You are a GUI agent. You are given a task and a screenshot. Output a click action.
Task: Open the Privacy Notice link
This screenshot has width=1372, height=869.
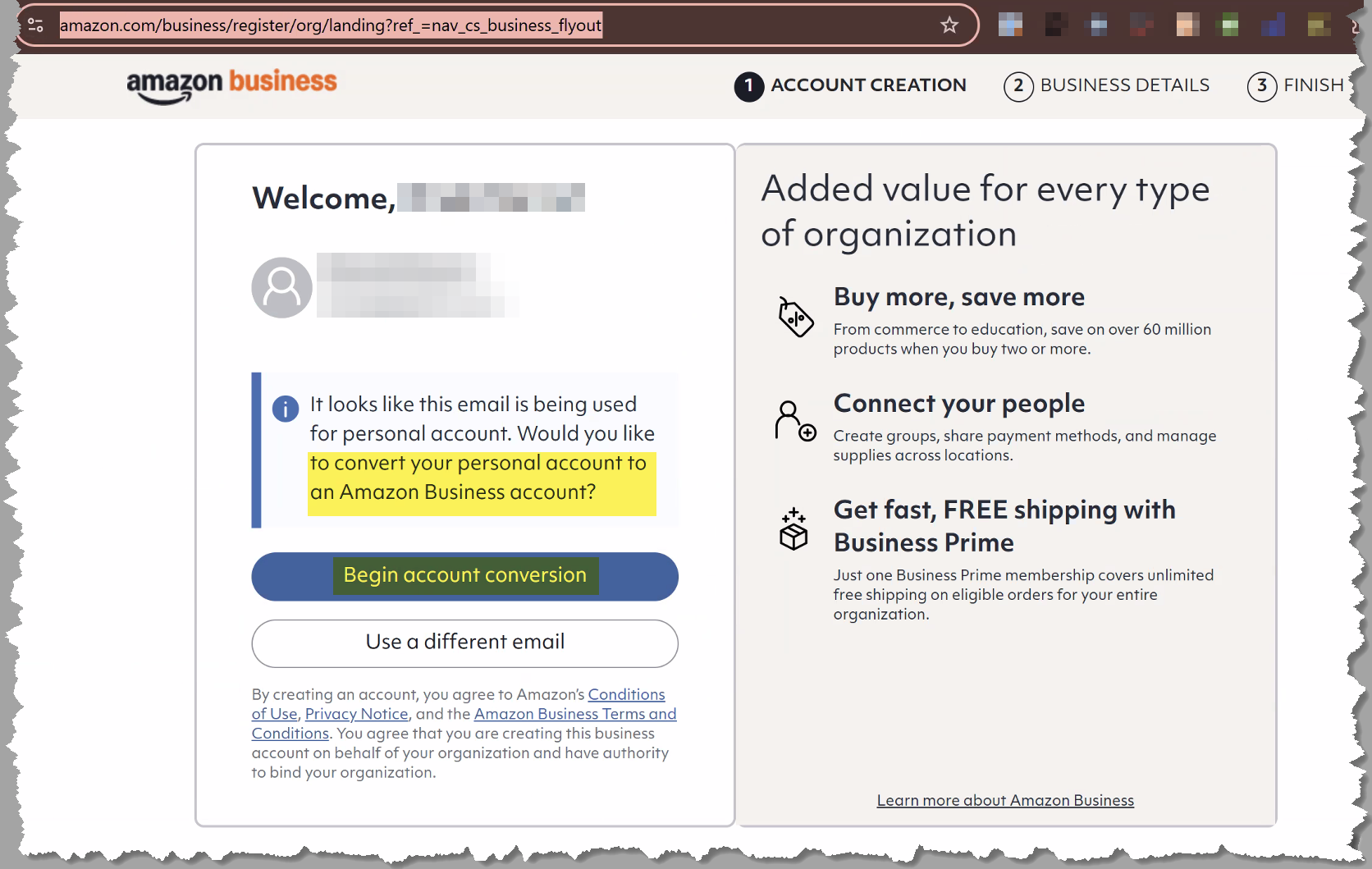(x=357, y=714)
